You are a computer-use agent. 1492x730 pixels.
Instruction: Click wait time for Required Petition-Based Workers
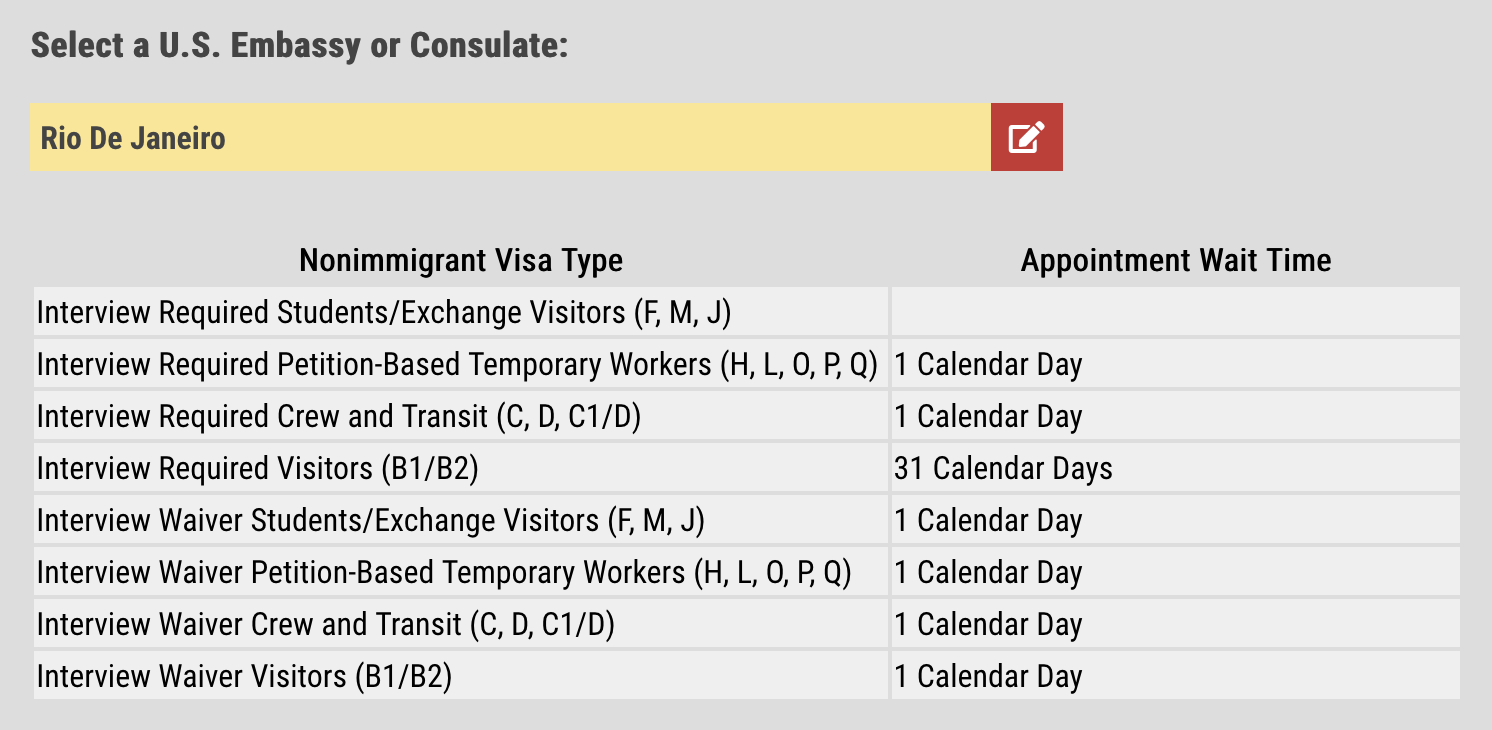[x=988, y=364]
